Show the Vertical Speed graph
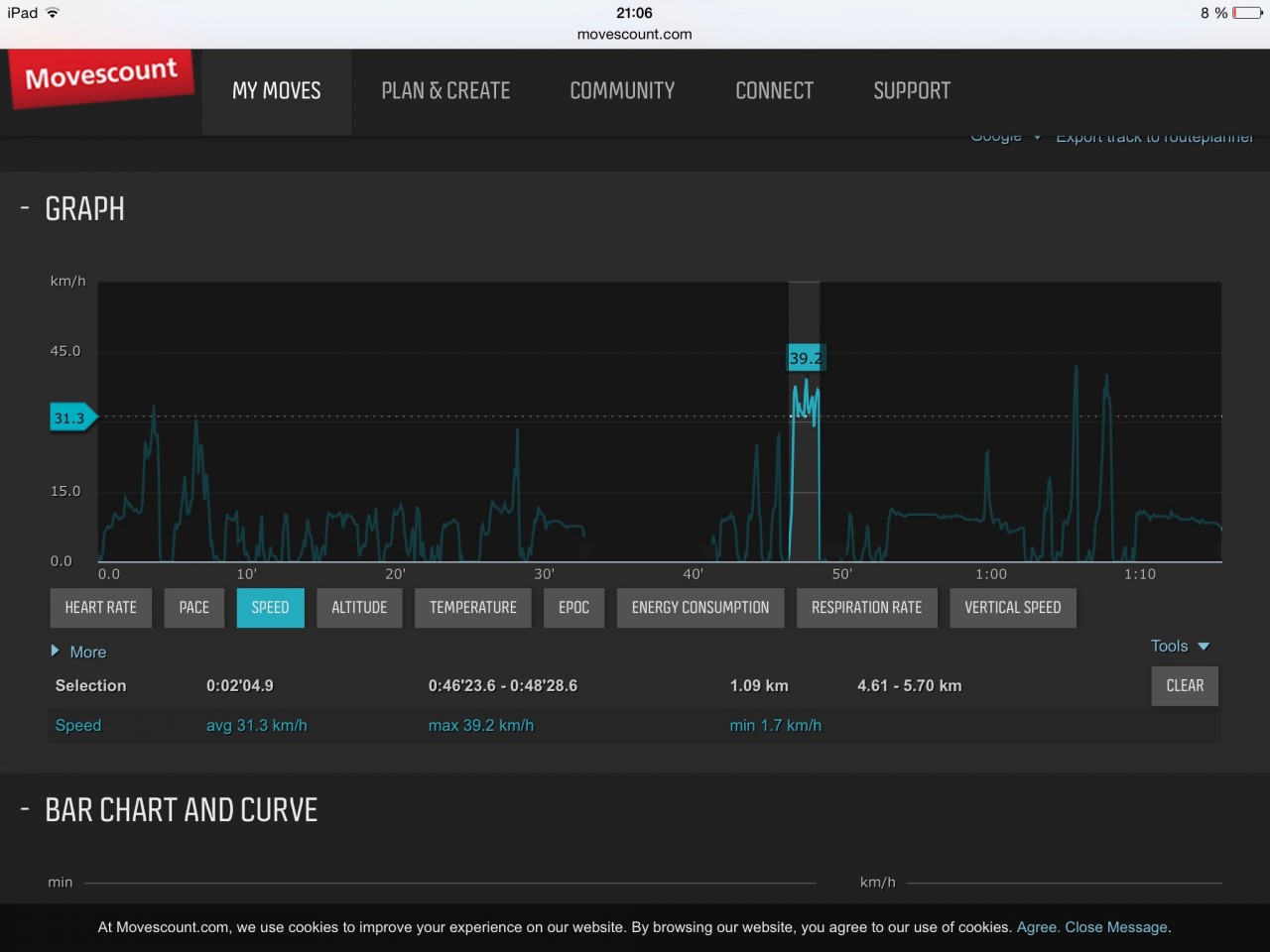The height and width of the screenshot is (952, 1270). click(1012, 608)
